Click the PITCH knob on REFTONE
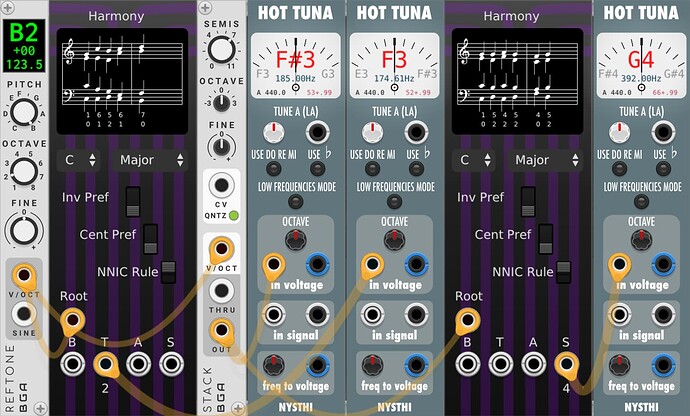The image size is (690, 416). coord(24,112)
